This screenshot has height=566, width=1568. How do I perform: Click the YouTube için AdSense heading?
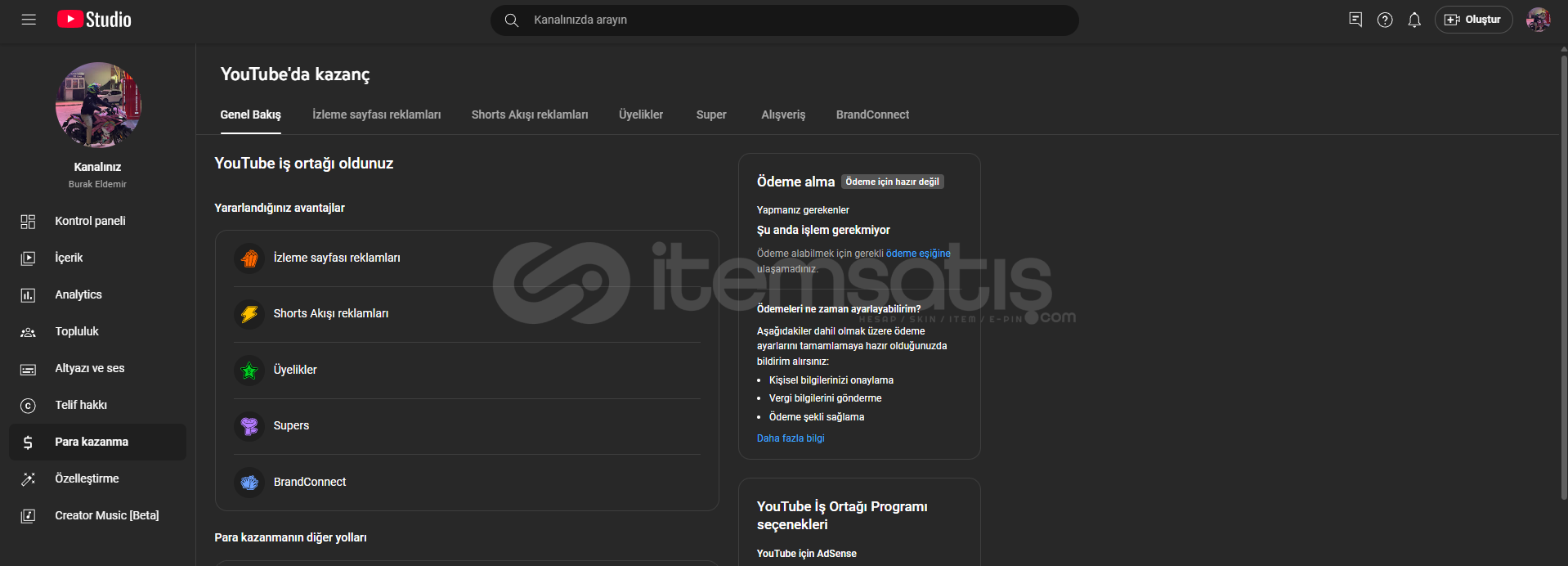(x=807, y=554)
